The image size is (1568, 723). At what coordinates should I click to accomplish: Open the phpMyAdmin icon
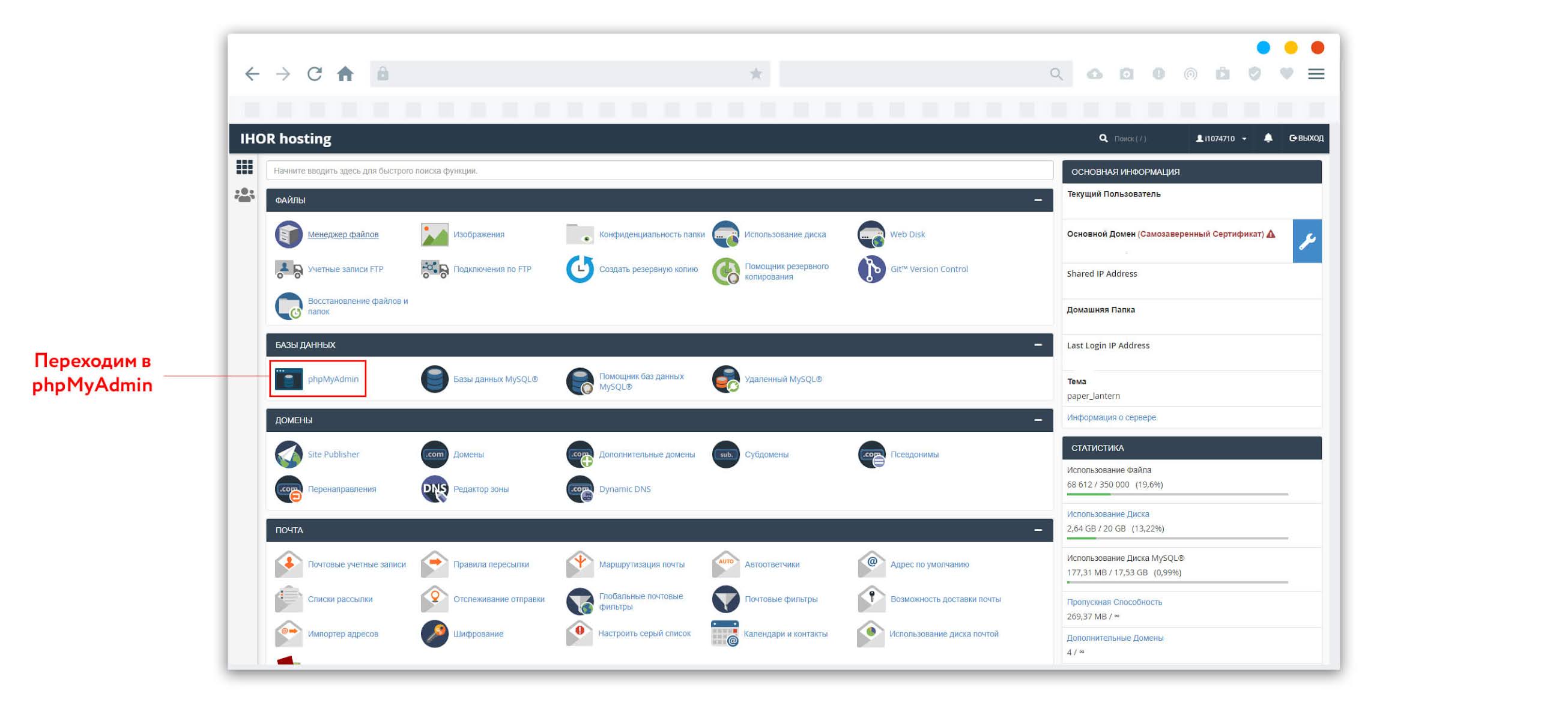288,378
